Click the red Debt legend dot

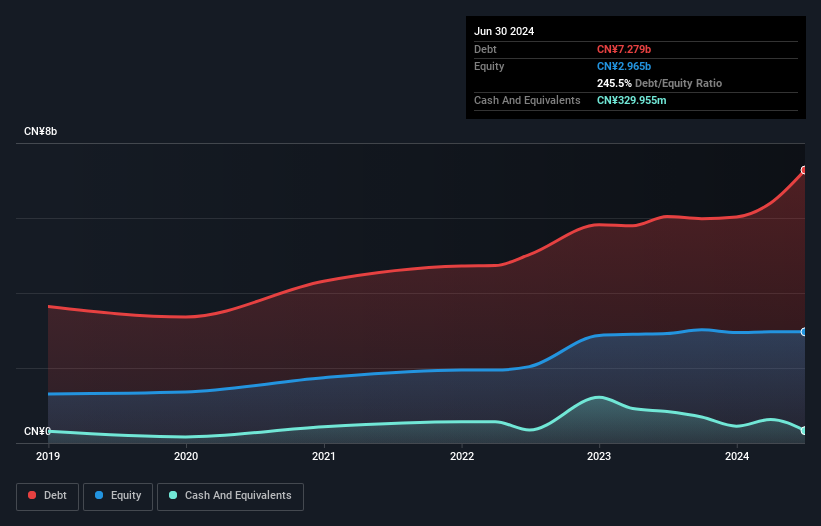[x=32, y=495]
